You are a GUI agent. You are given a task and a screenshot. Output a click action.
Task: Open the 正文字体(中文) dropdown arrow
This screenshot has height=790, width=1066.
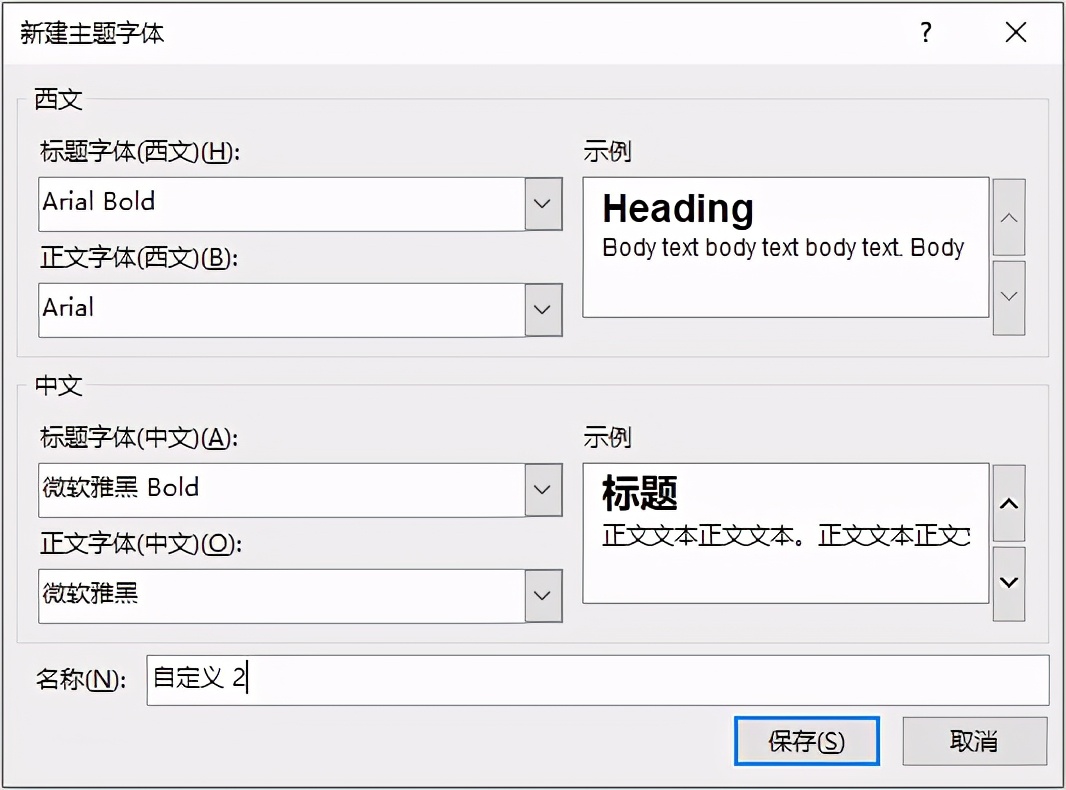point(543,596)
